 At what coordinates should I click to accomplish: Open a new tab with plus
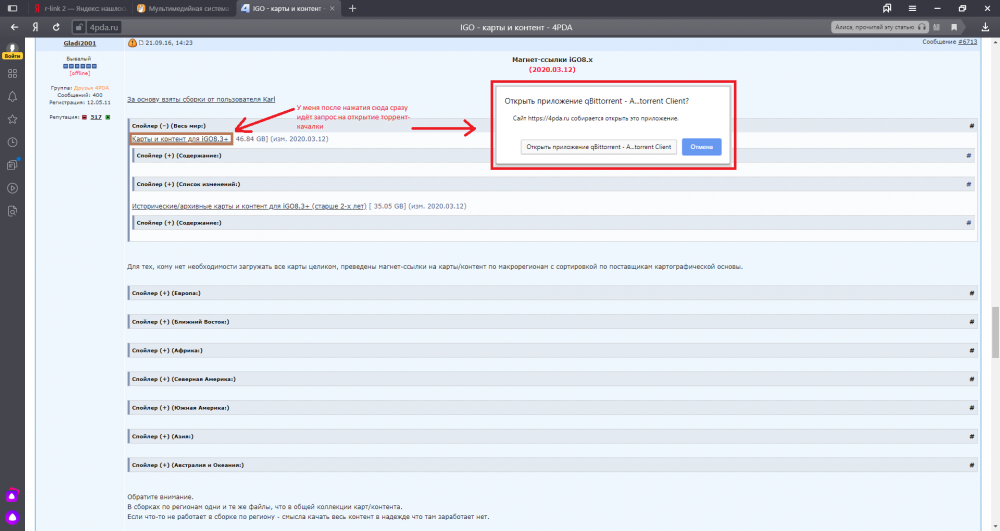click(x=352, y=8)
